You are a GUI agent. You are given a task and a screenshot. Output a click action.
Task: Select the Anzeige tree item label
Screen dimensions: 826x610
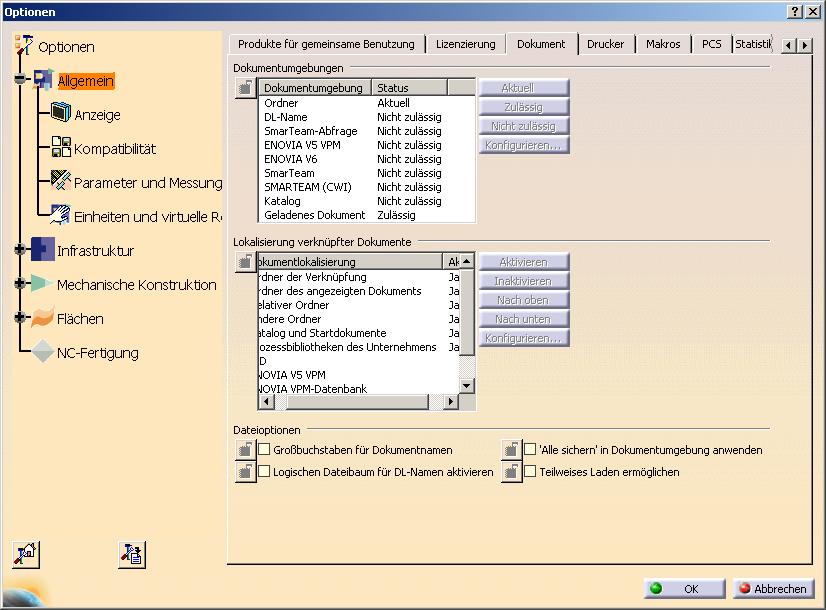point(97,114)
